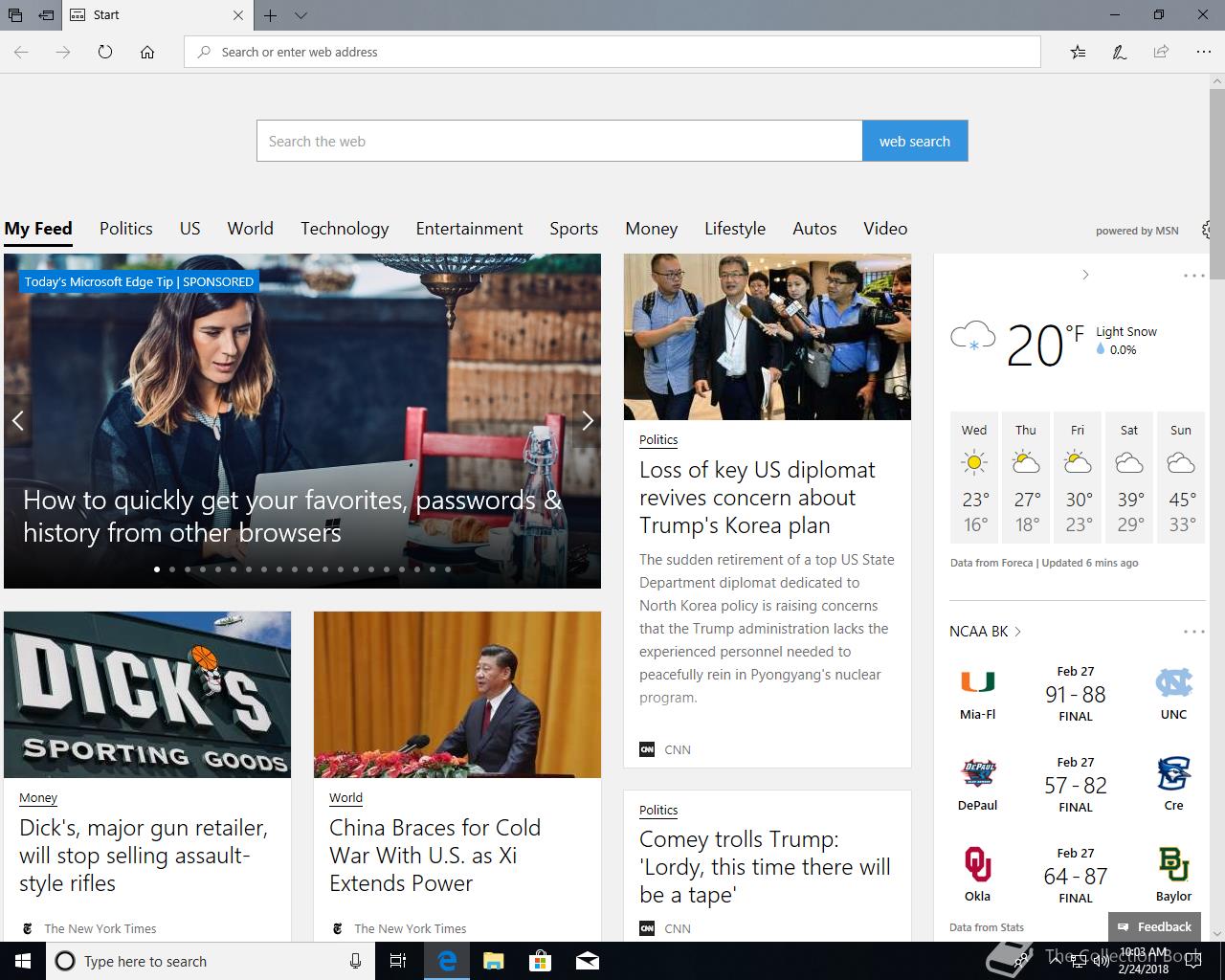Open the 91 - 88 final score game

coord(1076,695)
